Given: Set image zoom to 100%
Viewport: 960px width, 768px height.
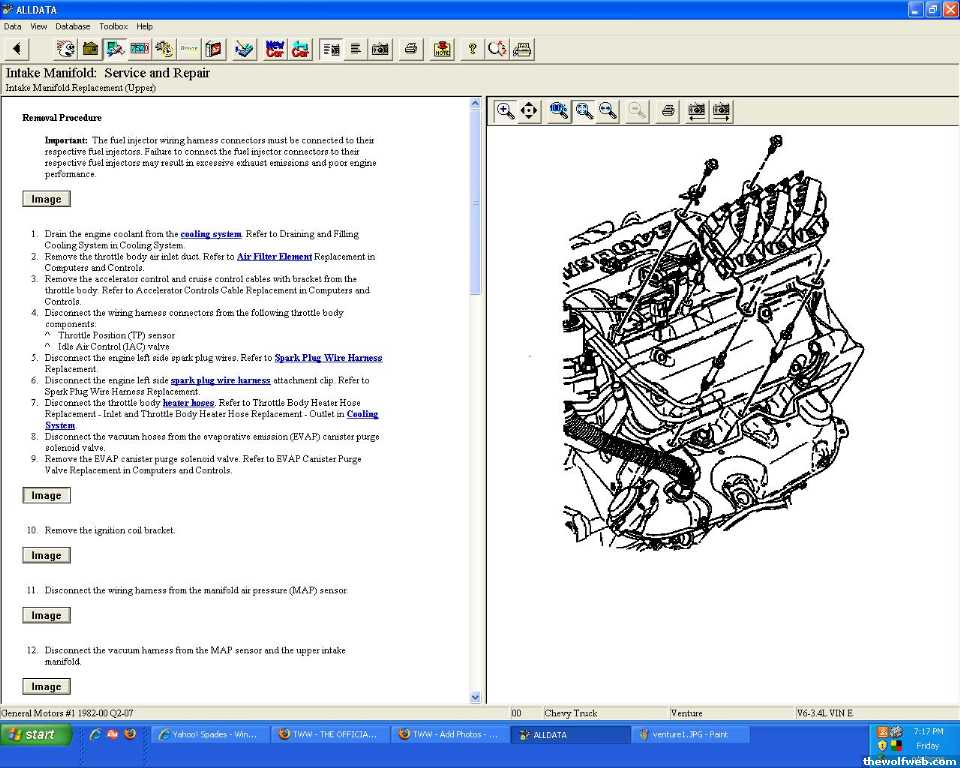Looking at the screenshot, I should [559, 111].
